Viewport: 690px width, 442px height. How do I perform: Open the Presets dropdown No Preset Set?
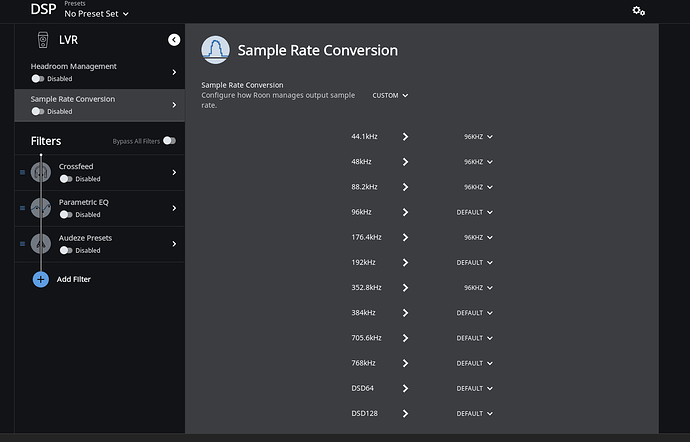(96, 14)
